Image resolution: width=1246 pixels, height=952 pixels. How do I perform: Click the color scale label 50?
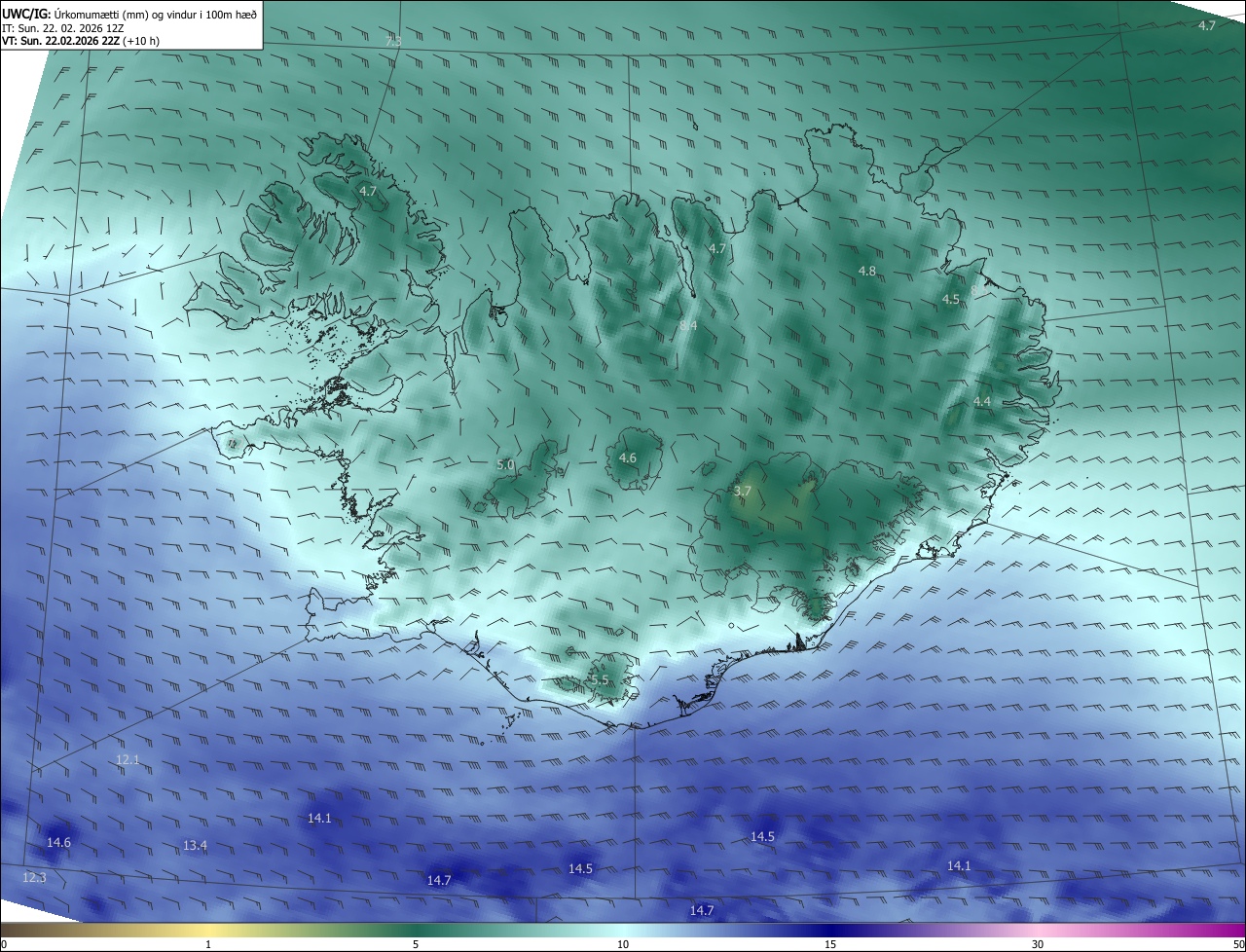[x=1238, y=944]
